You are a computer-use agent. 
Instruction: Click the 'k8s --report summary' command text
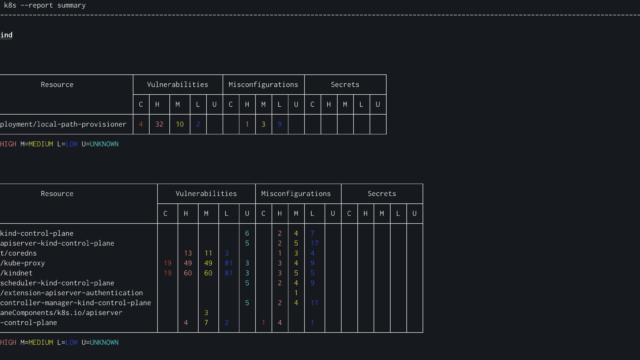click(44, 5)
